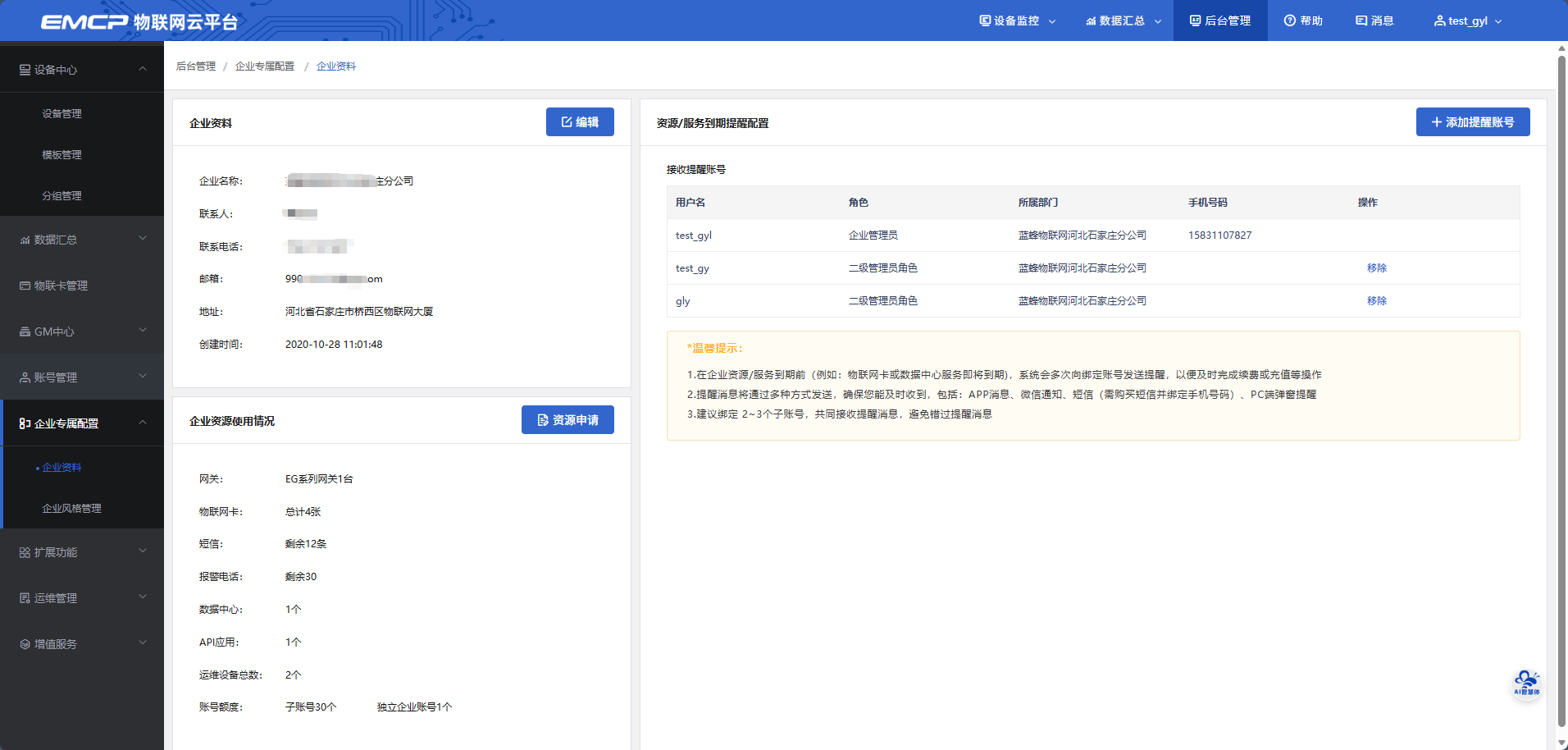Click the message icon in header
Screen dimensions: 1568x750
tap(1361, 21)
